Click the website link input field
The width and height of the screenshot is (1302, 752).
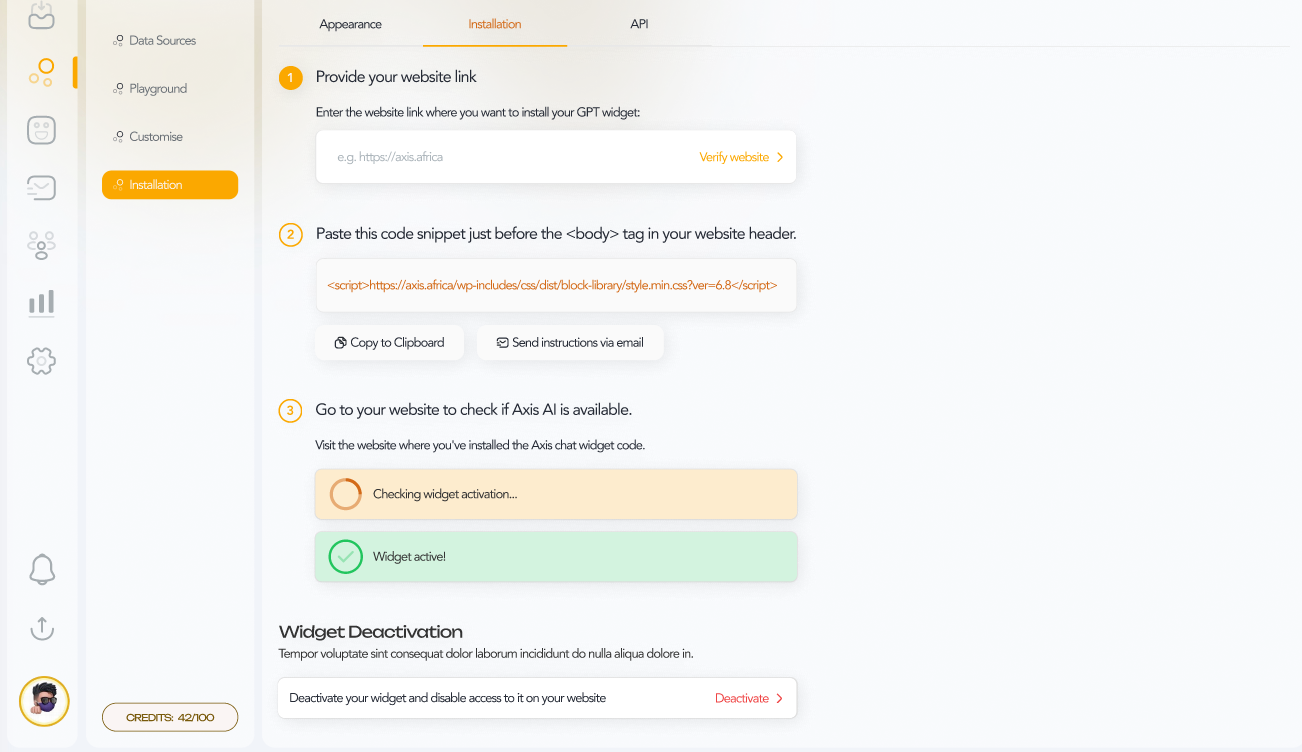tap(500, 157)
